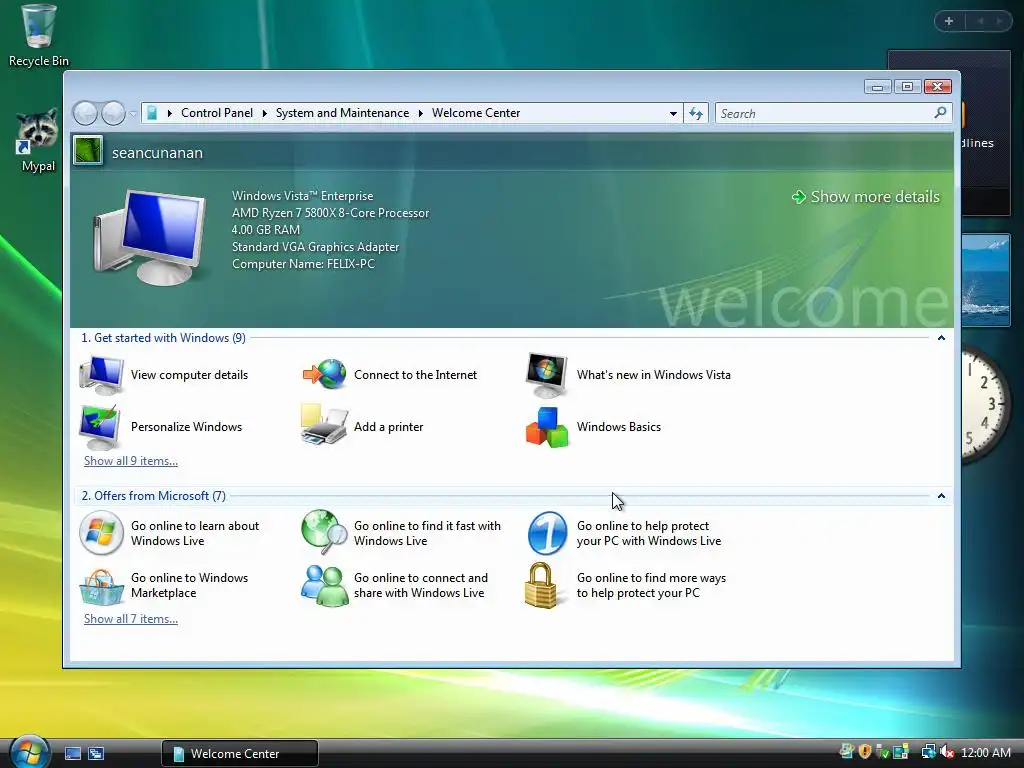Select the padlock icon for more protection
The width and height of the screenshot is (1024, 768).
[x=541, y=585]
